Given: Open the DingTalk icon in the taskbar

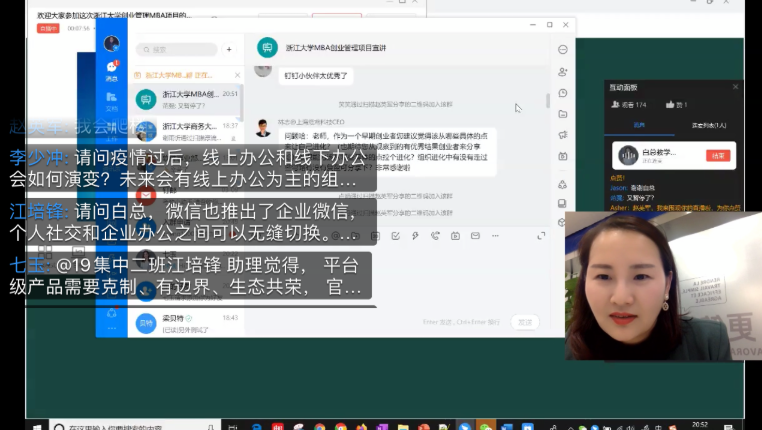Looking at the screenshot, I should (x=465, y=426).
